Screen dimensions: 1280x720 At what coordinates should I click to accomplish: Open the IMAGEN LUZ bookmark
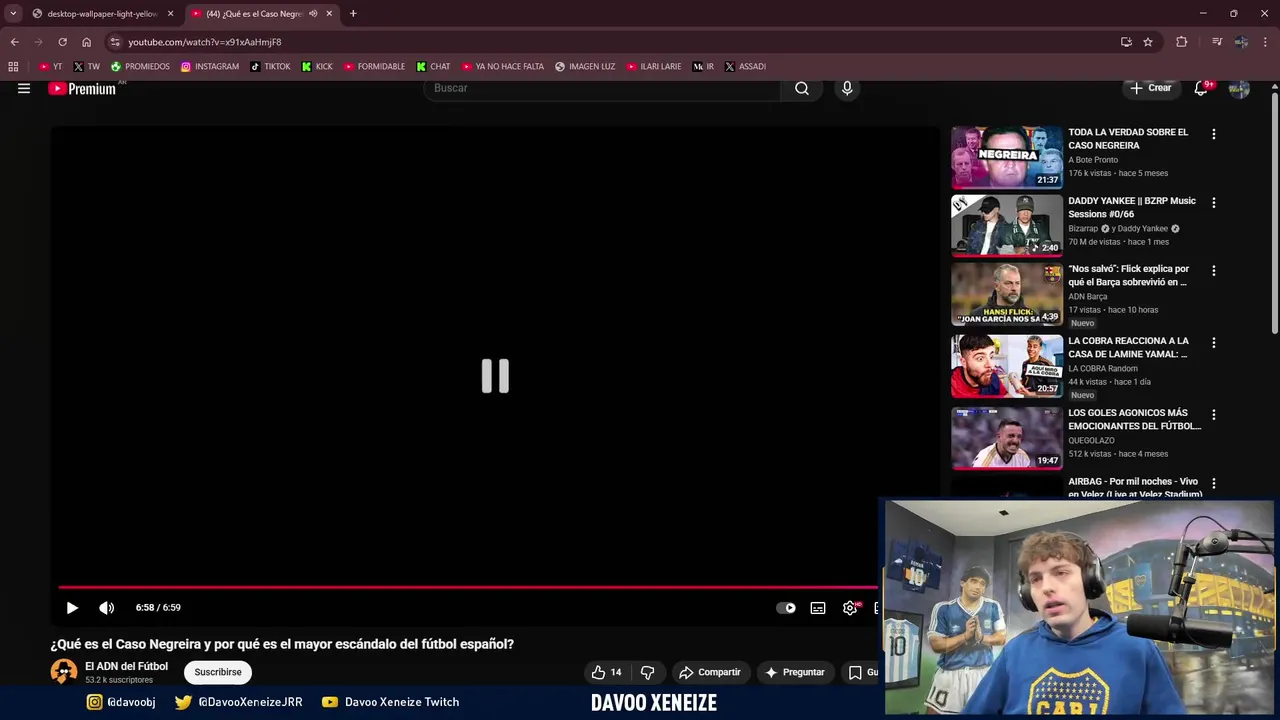tap(585, 67)
